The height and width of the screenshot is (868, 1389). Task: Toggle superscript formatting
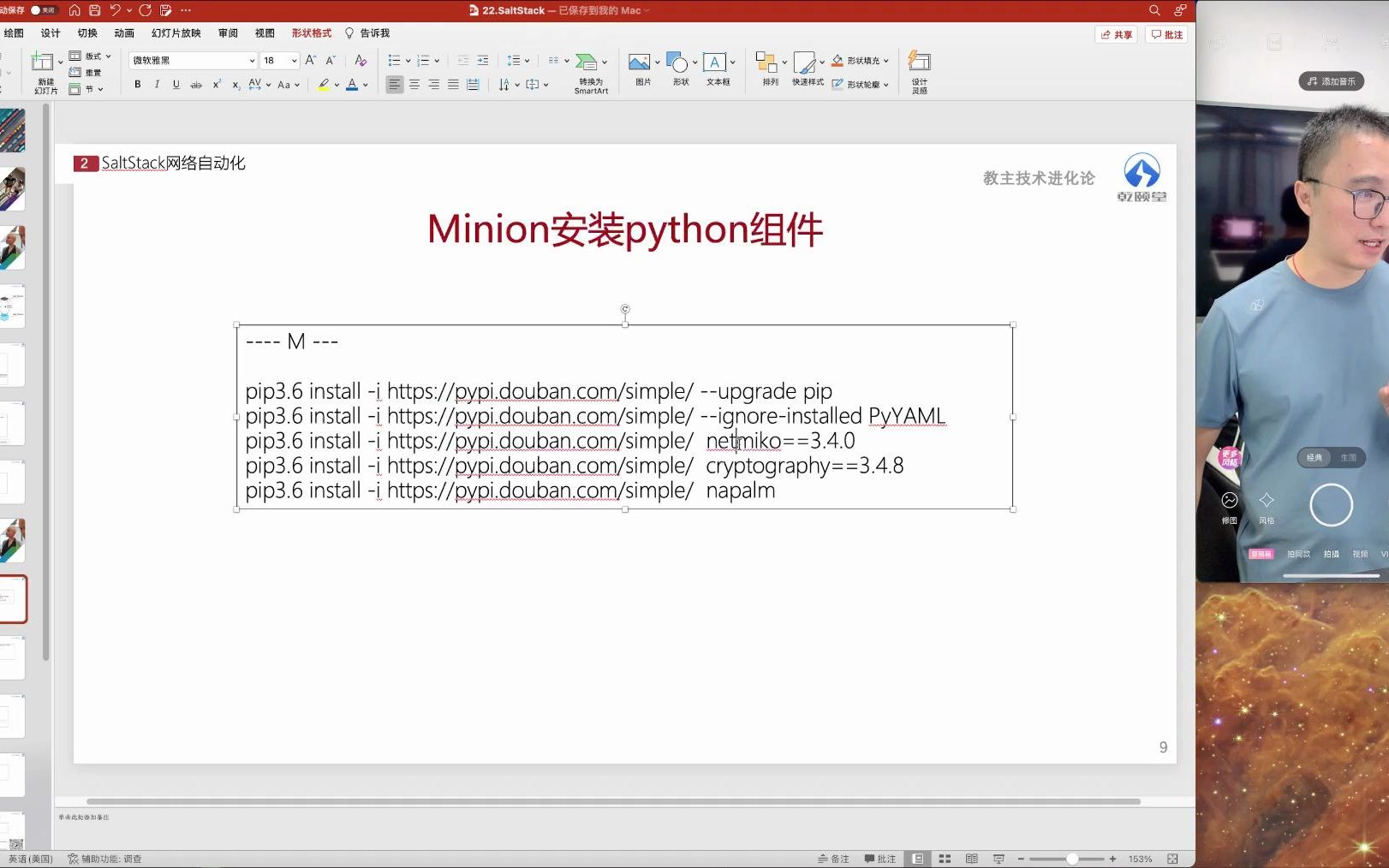(x=217, y=85)
